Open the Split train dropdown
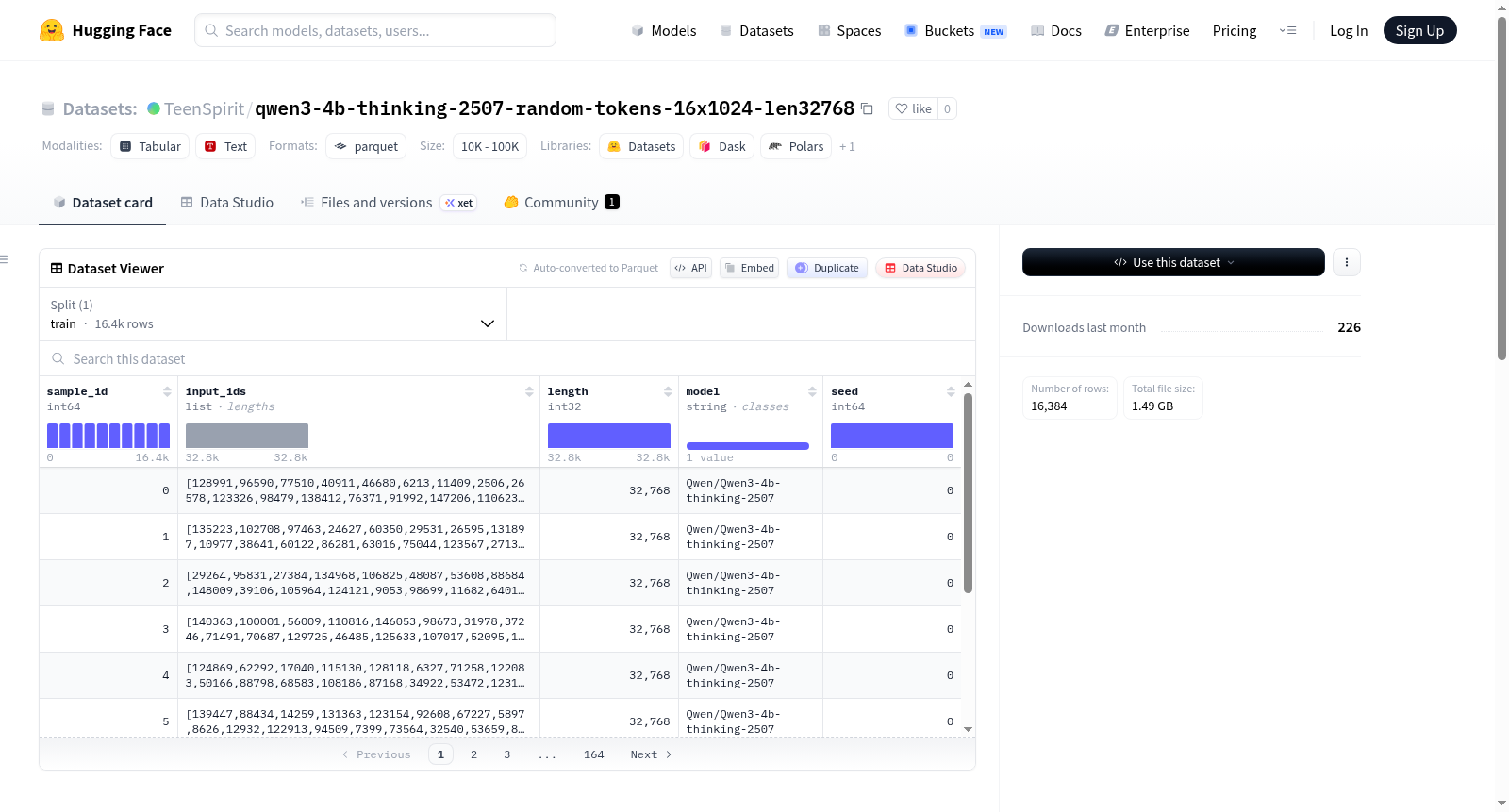This screenshot has height=812, width=1509. tap(274, 314)
